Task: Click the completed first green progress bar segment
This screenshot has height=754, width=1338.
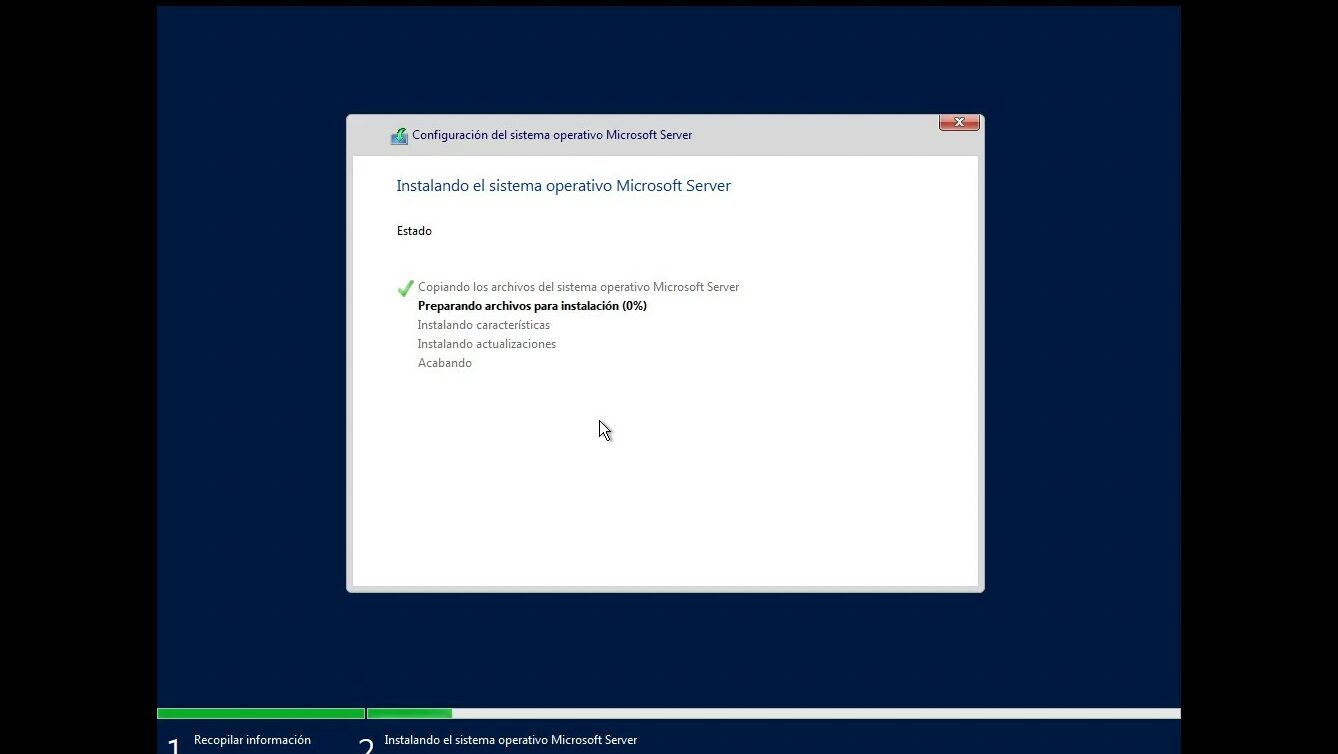Action: coord(260,713)
